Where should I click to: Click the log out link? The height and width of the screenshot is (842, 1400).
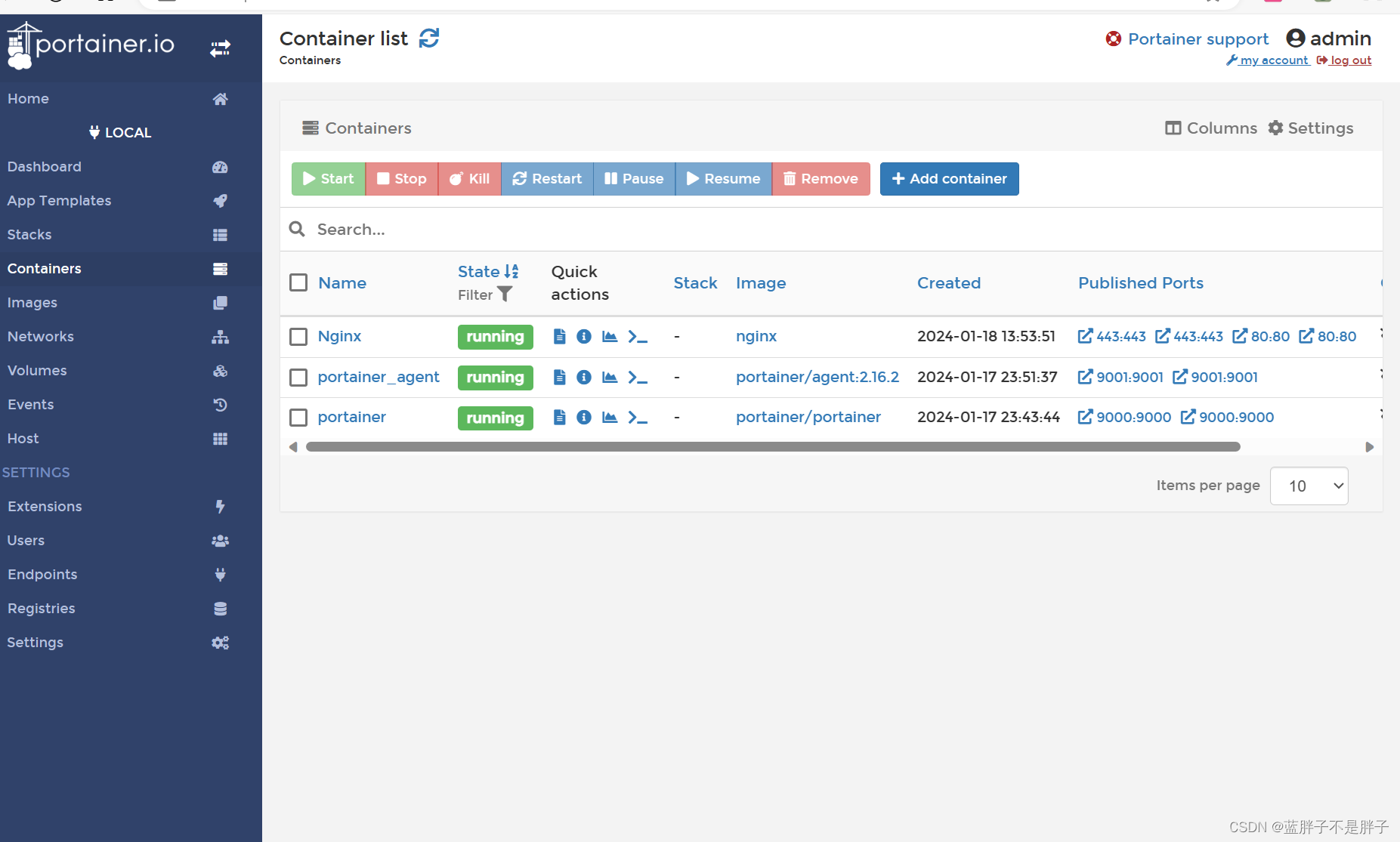click(x=1344, y=60)
